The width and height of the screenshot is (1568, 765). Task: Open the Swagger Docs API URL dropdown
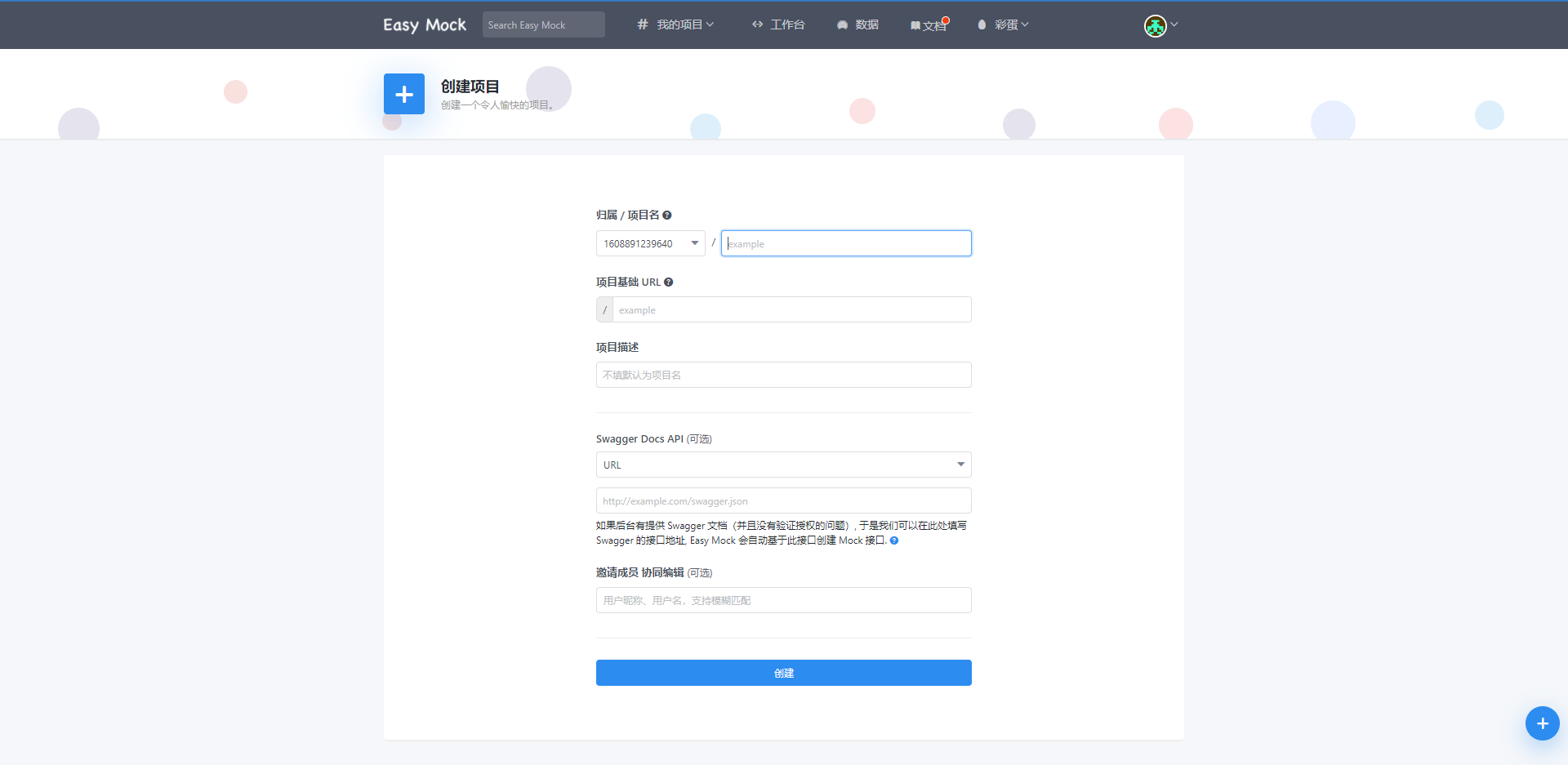coord(784,465)
